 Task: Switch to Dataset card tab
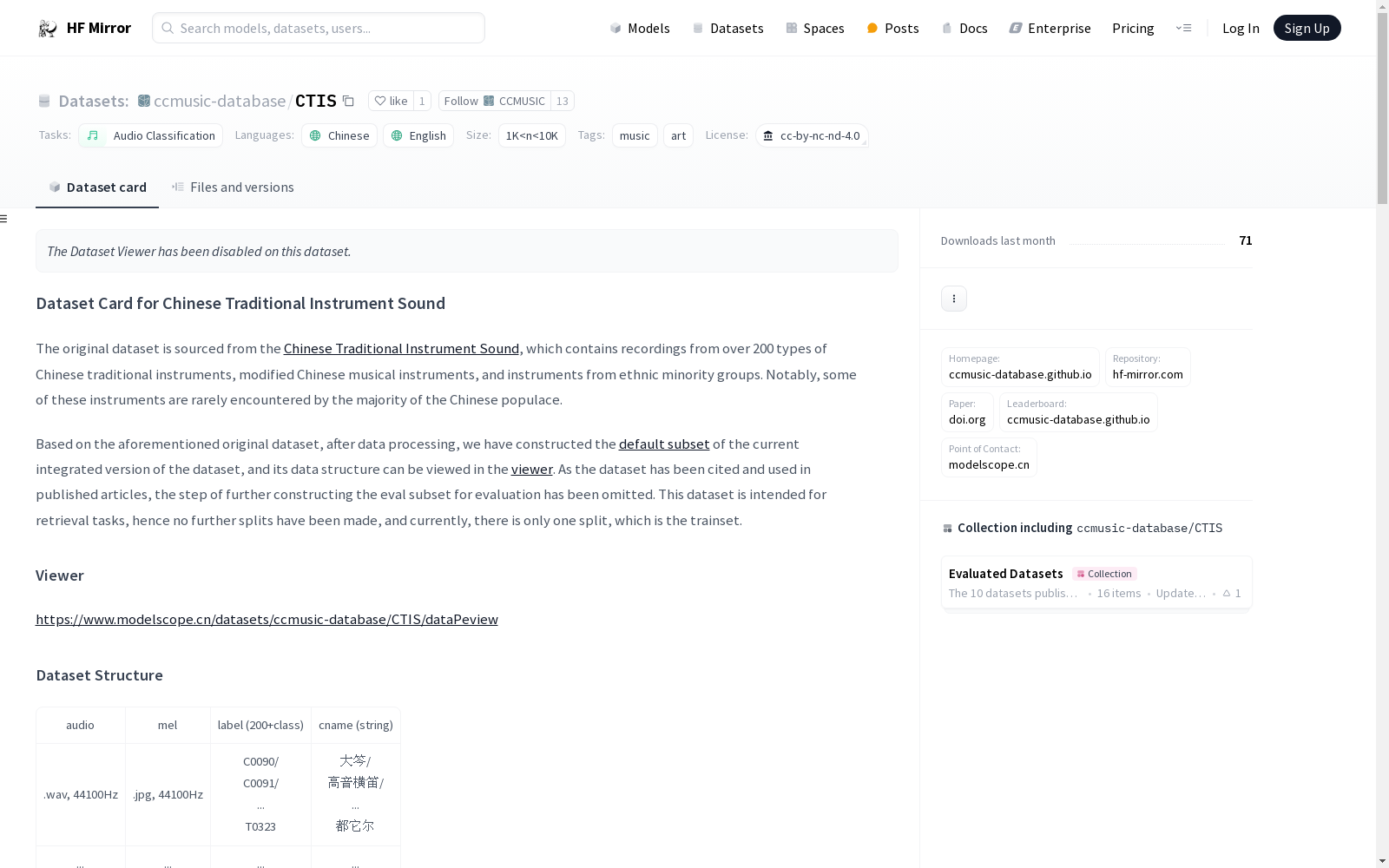click(97, 187)
